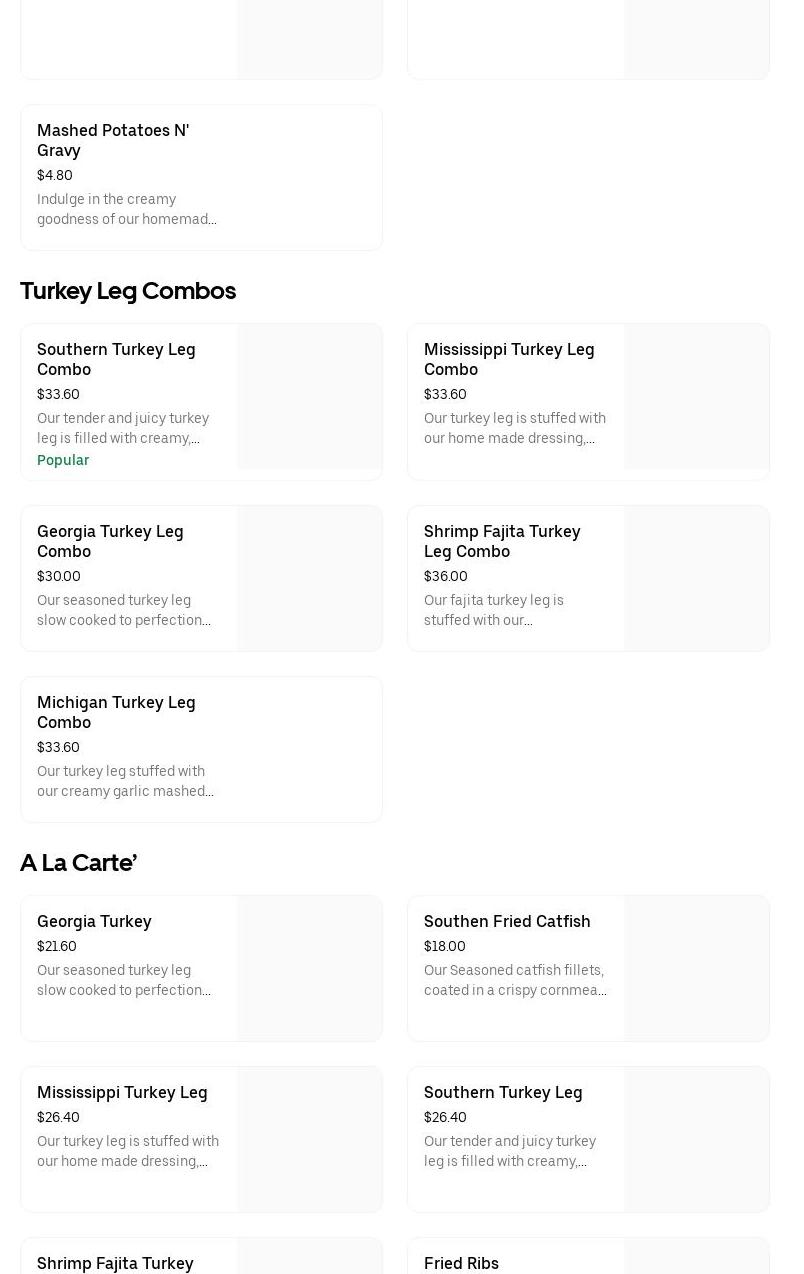
Task: Click the Southen Fried Catfish thumbnail
Action: click(696, 968)
